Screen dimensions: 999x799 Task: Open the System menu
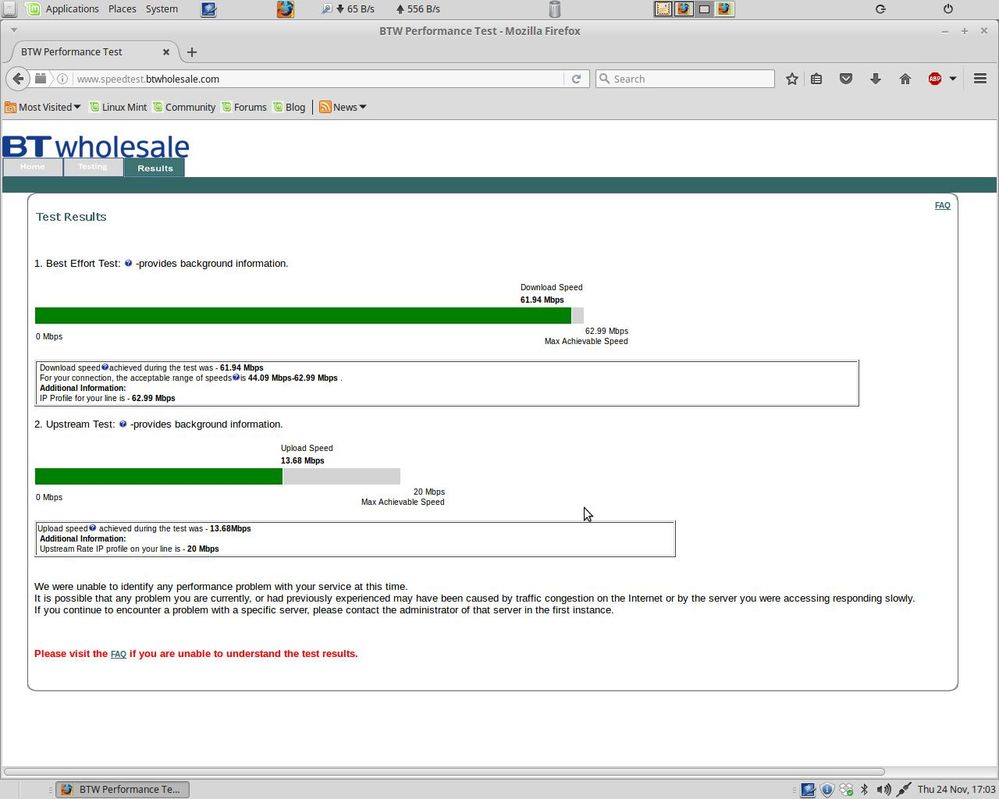162,9
